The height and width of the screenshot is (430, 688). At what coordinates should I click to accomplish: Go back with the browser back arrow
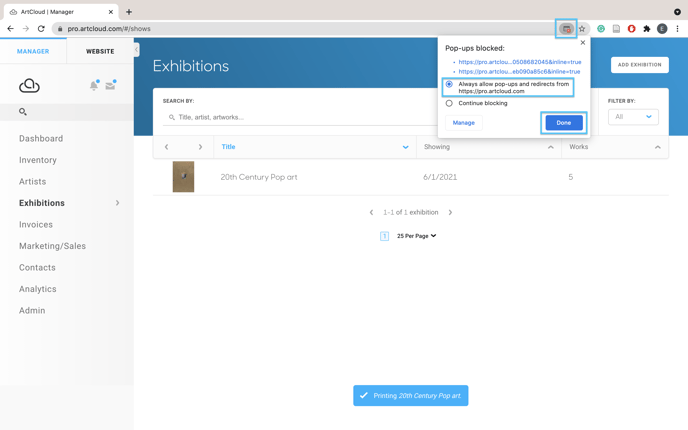click(x=11, y=29)
